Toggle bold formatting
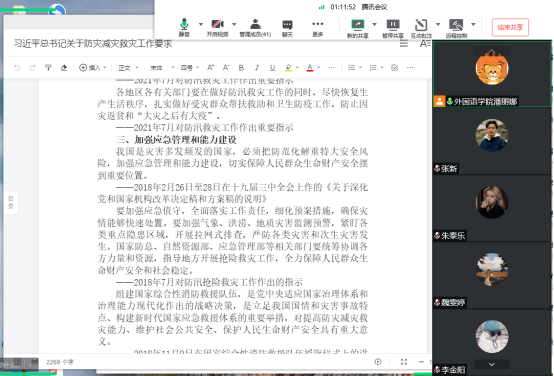 pyautogui.click(x=241, y=67)
